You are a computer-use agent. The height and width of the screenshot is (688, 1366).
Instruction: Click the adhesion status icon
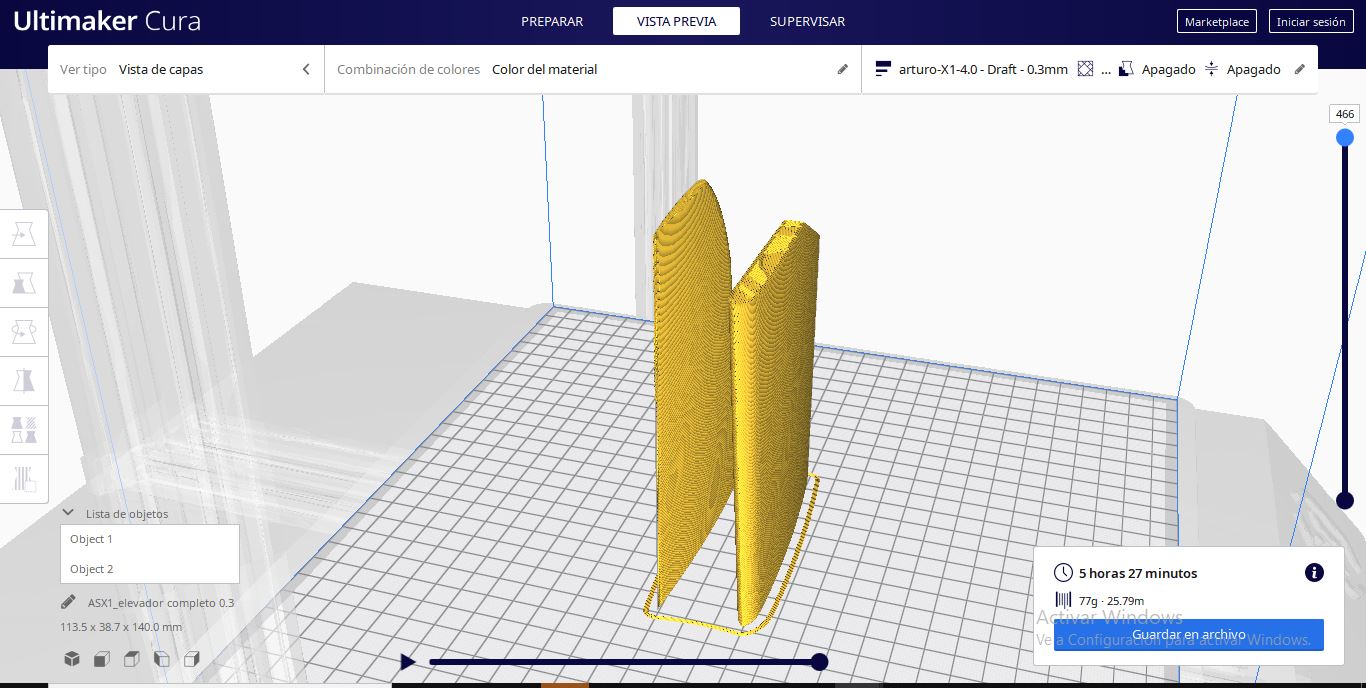1211,69
